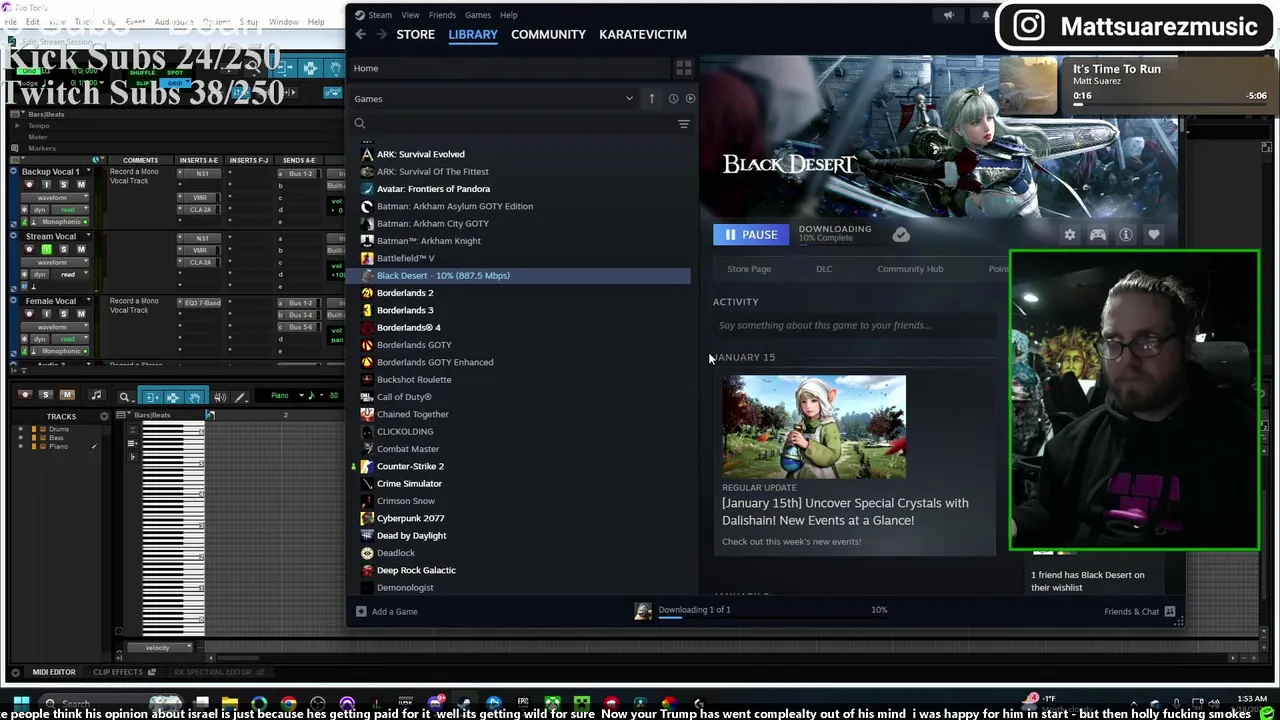
Task: Open notation view music note icon
Action: pos(96,396)
